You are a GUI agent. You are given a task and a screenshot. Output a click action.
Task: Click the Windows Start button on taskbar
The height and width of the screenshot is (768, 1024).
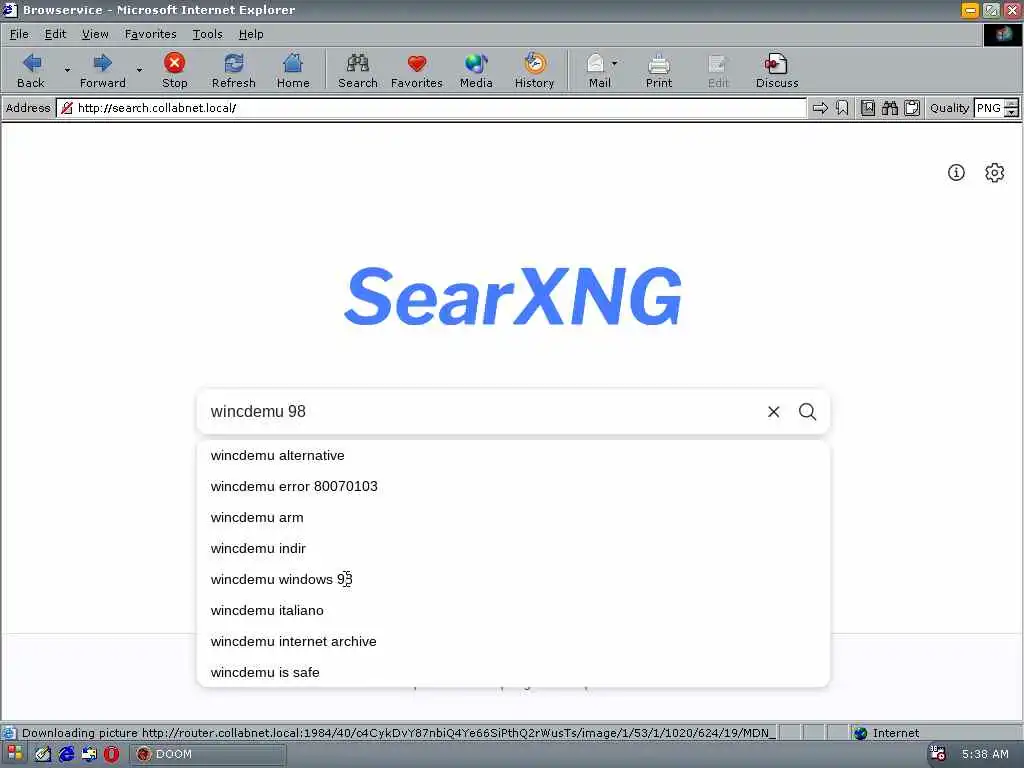click(x=14, y=754)
